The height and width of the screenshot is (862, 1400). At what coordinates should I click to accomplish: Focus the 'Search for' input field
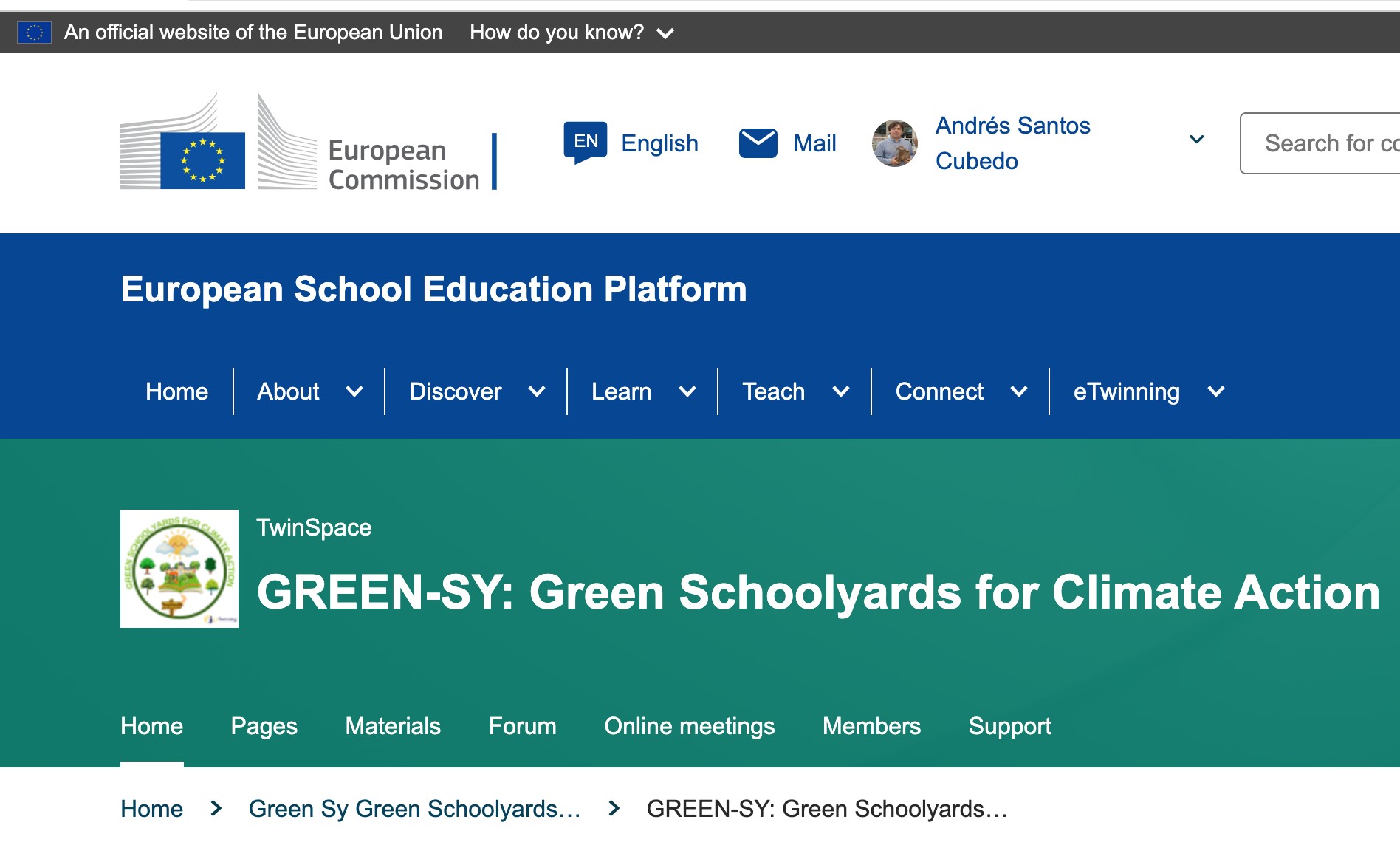[x=1320, y=143]
